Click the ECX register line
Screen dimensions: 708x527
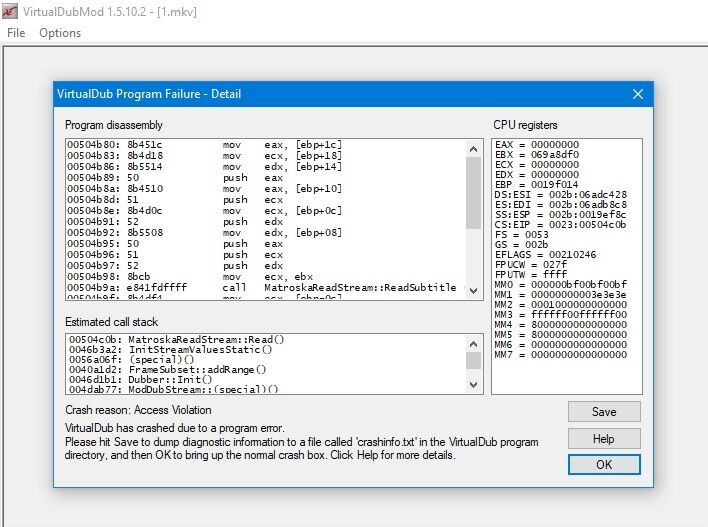pos(537,164)
